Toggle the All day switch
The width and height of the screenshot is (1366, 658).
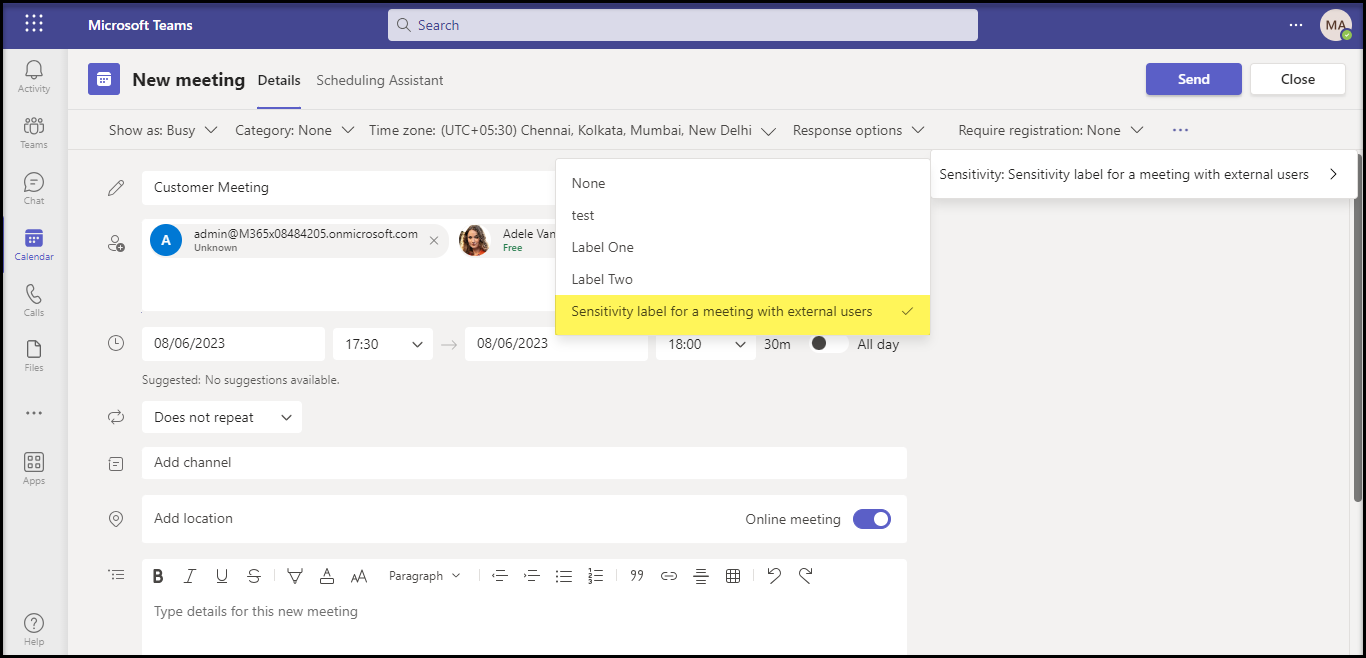tap(828, 344)
